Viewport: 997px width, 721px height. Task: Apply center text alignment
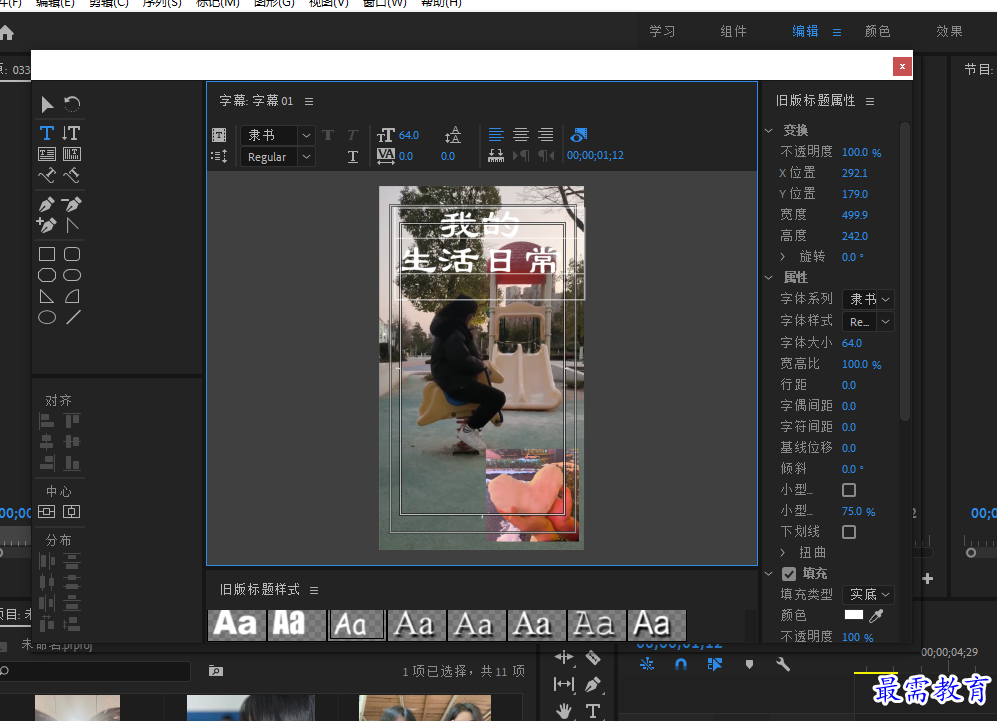(x=521, y=135)
